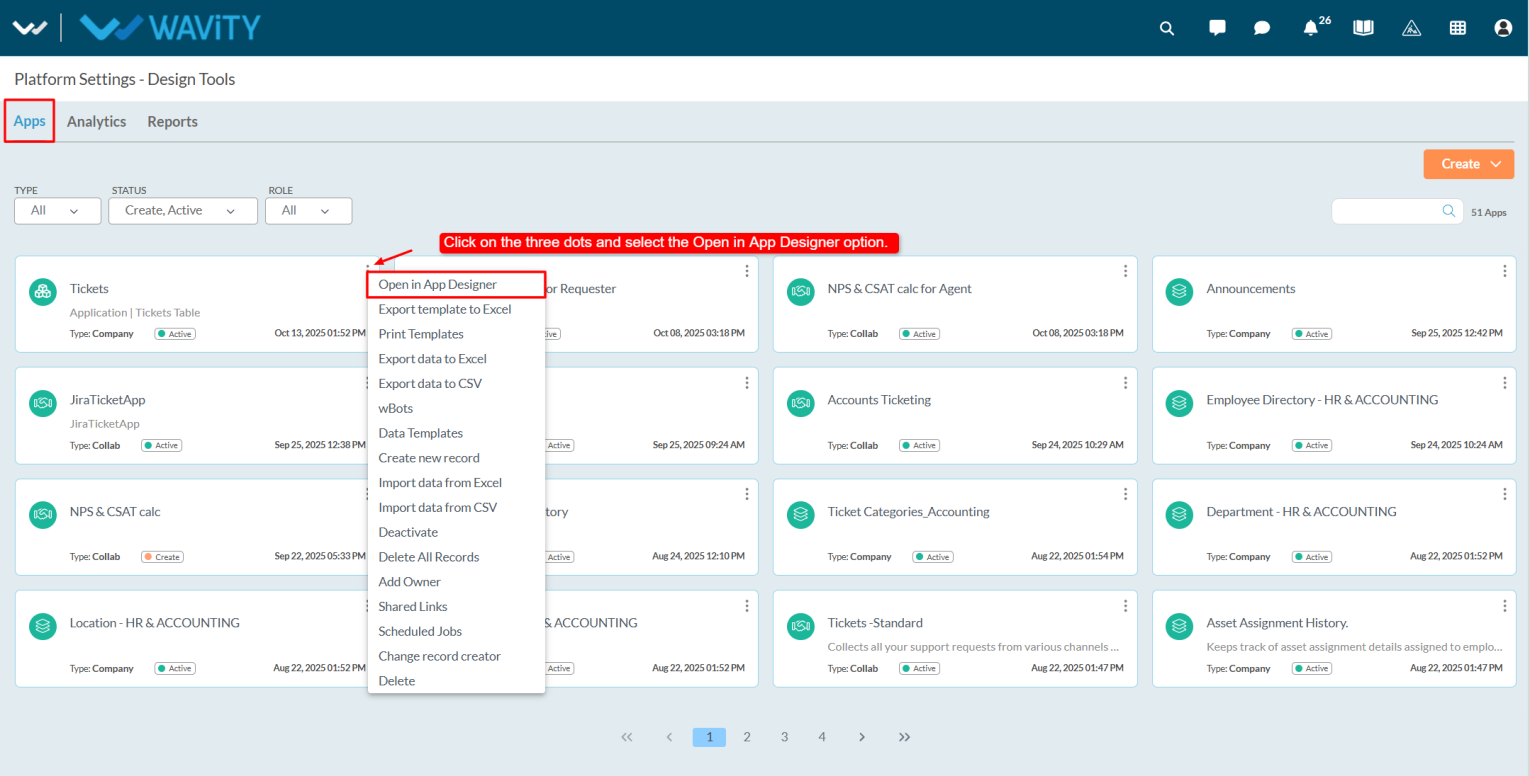Screen dimensions: 1530x776
Task: Click the Asset Assignment History icon
Action: (1180, 626)
